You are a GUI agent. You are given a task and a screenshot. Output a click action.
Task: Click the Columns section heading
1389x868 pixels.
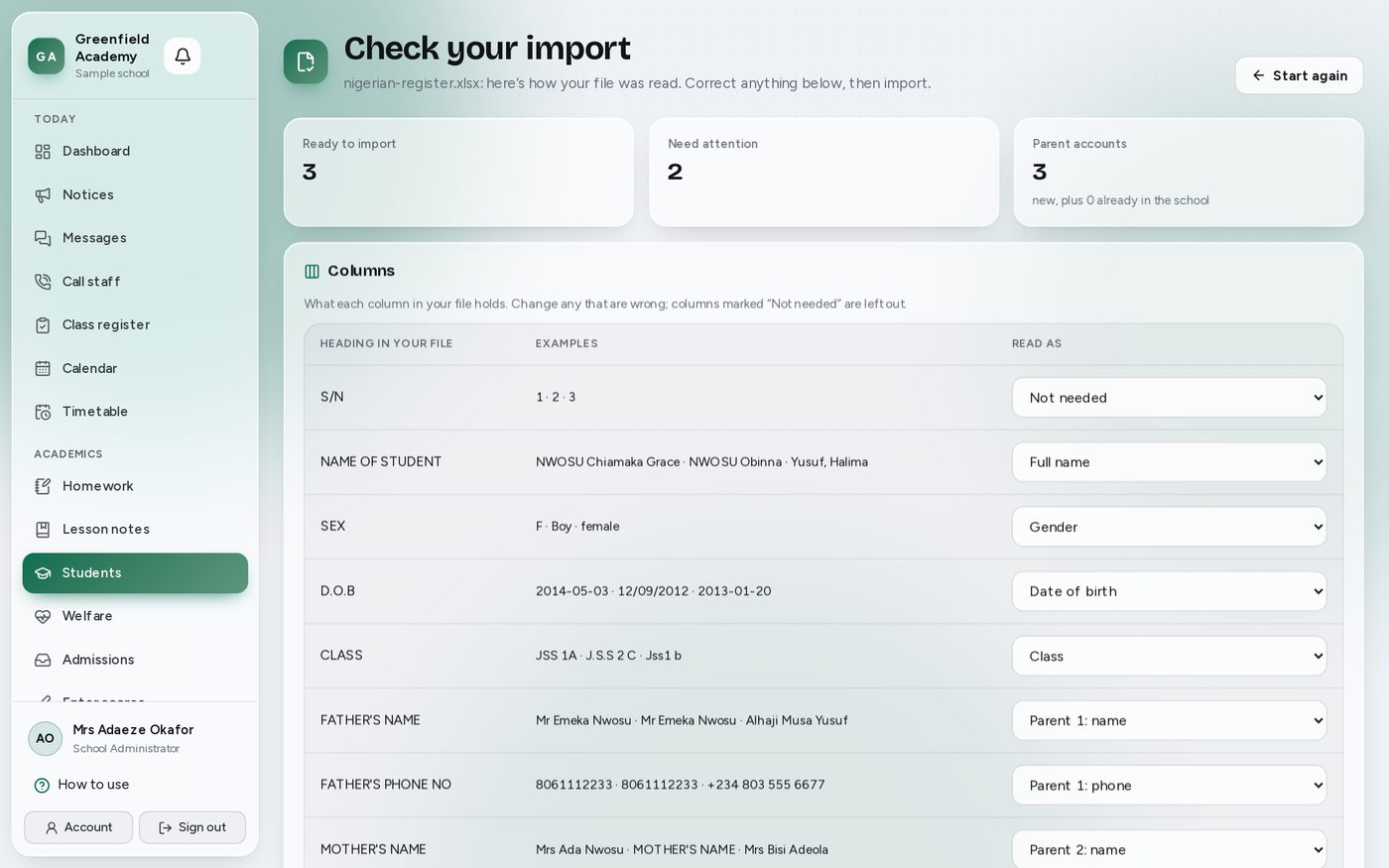(x=361, y=271)
